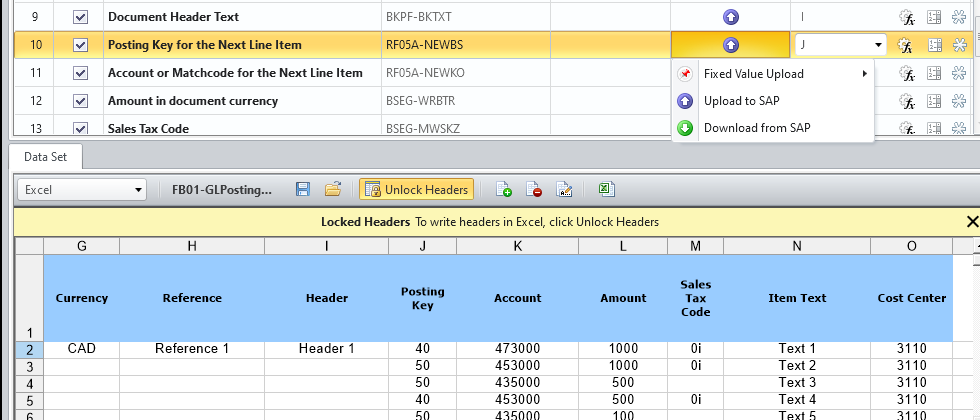
Task: Click the upload arrow icon in row 9
Action: coord(730,17)
